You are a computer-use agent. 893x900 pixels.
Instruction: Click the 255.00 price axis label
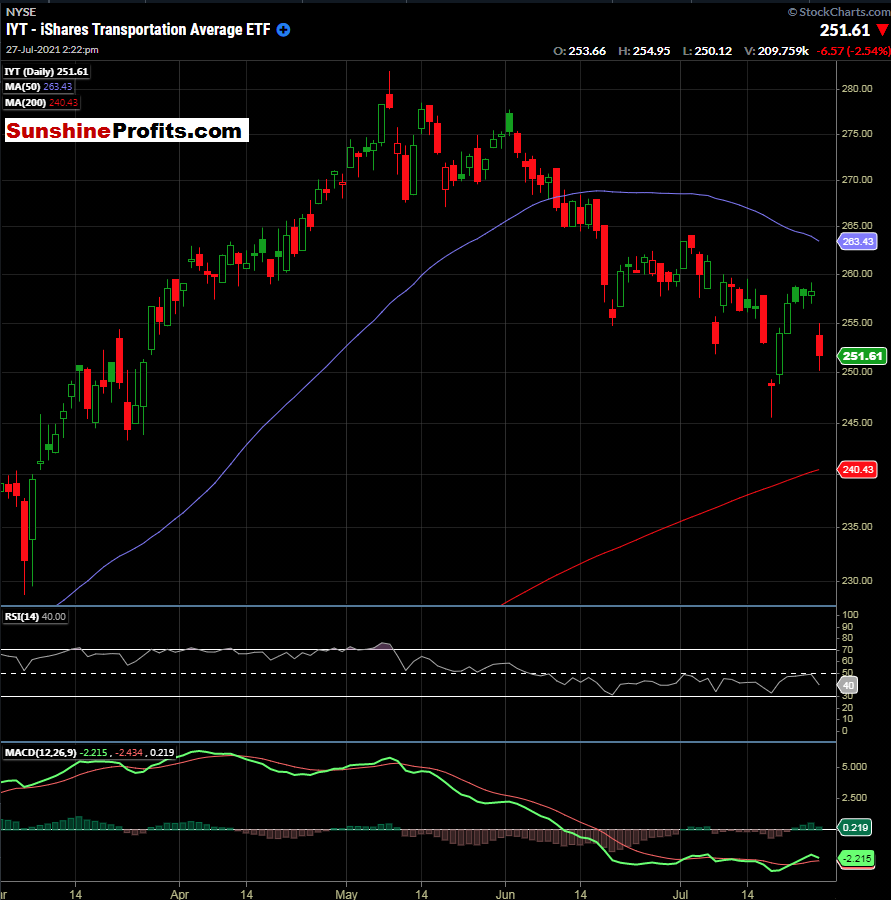point(857,323)
